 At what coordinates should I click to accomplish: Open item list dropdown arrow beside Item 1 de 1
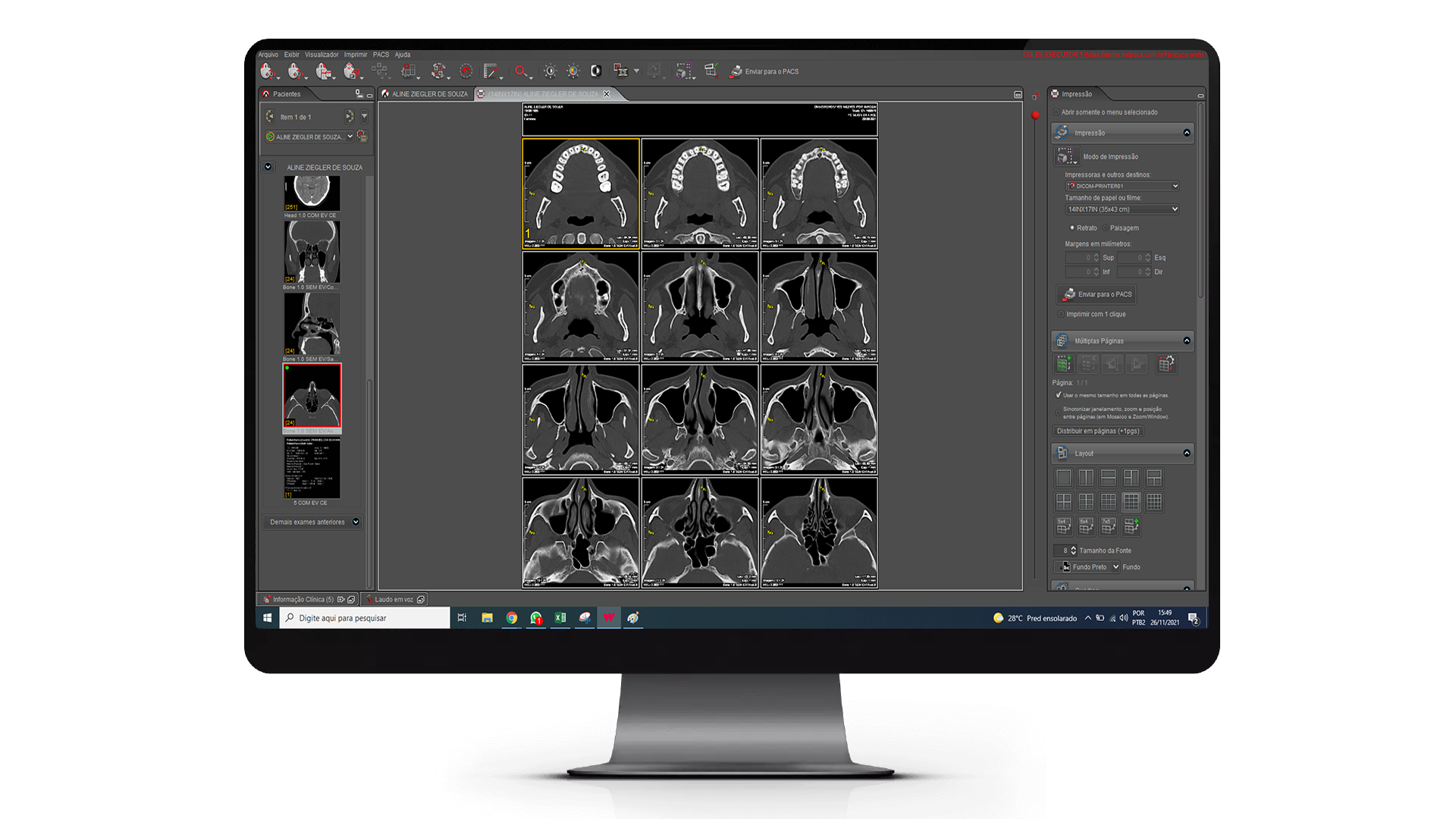[365, 116]
